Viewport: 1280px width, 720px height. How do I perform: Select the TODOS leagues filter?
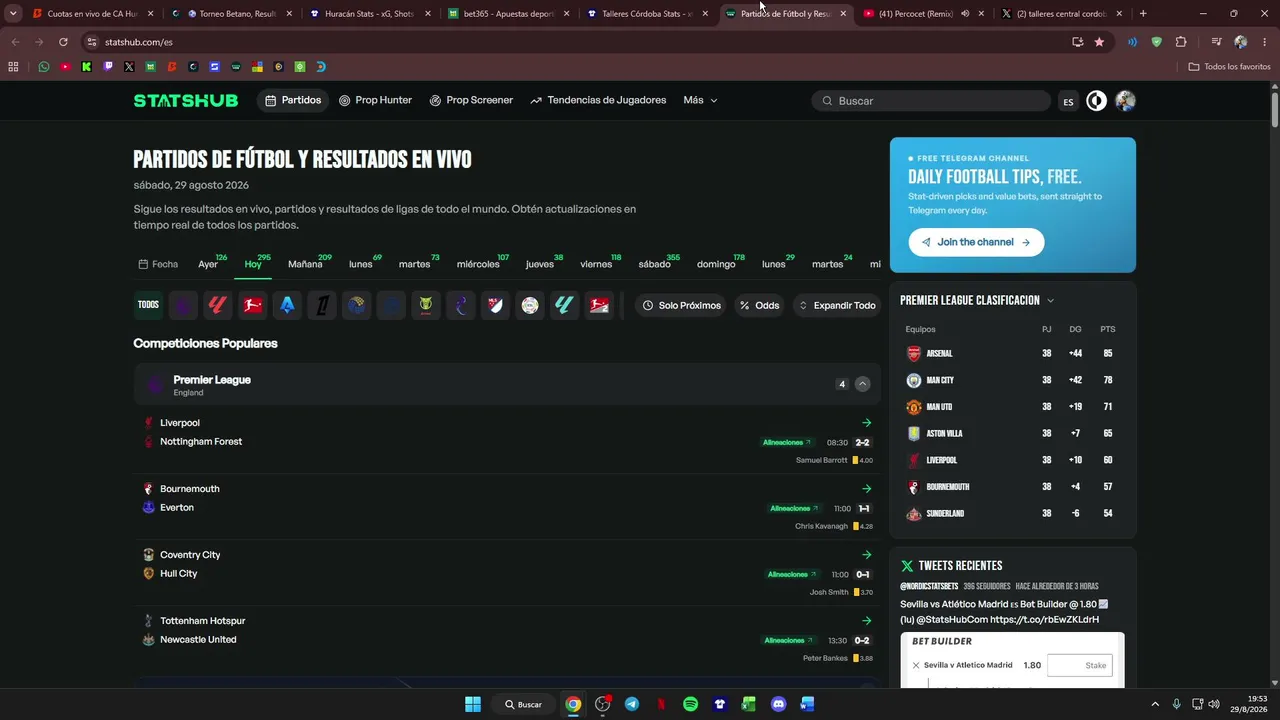[x=148, y=305]
